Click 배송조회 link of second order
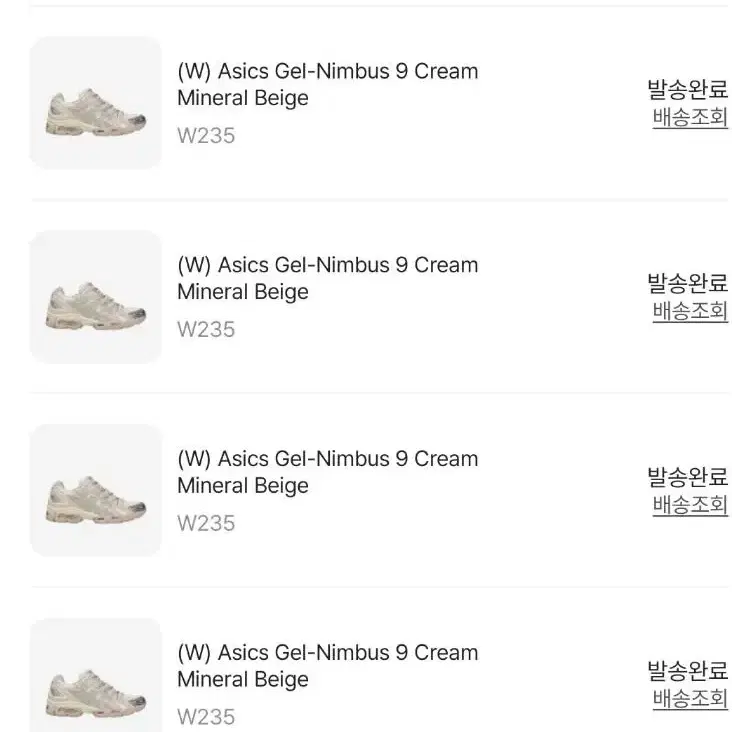 [x=690, y=311]
